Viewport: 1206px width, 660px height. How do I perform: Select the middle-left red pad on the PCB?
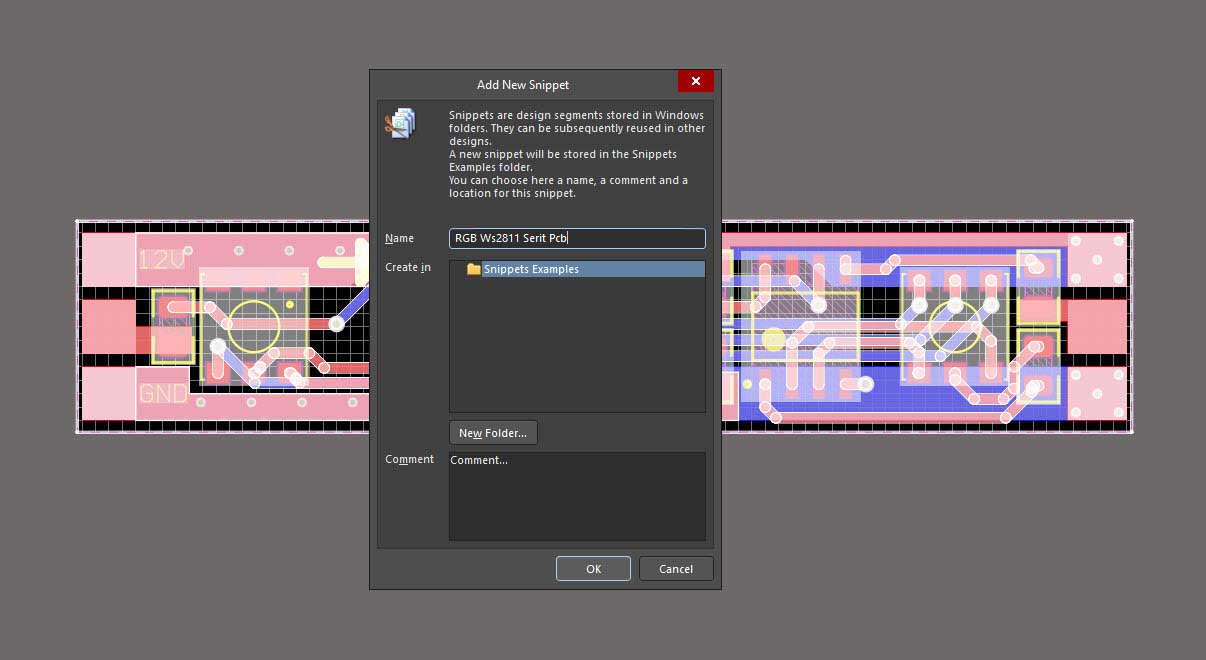[108, 327]
